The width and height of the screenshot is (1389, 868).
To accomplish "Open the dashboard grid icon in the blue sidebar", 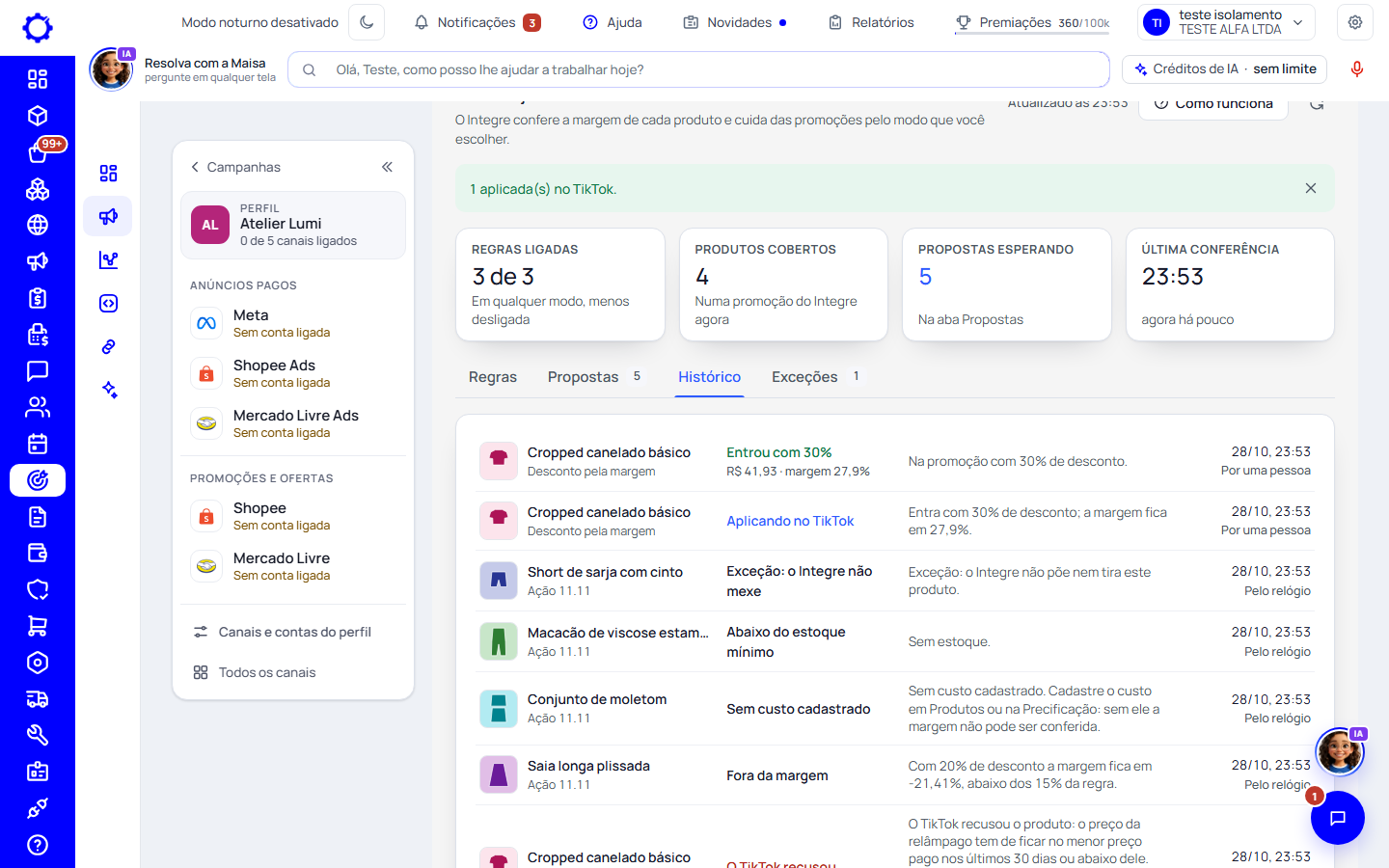I will click(x=38, y=79).
